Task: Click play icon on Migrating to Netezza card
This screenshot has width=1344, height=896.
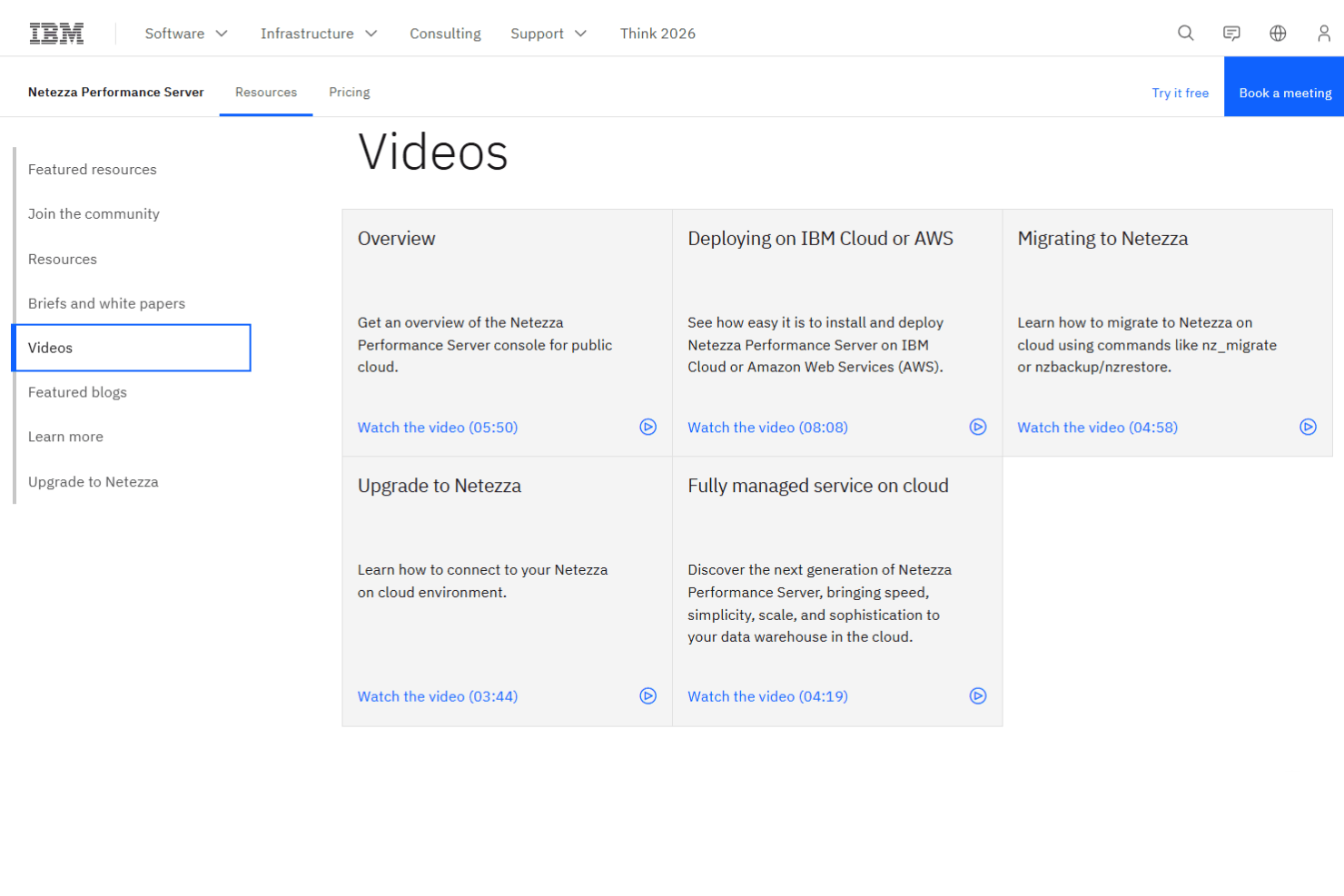Action: 1308,427
